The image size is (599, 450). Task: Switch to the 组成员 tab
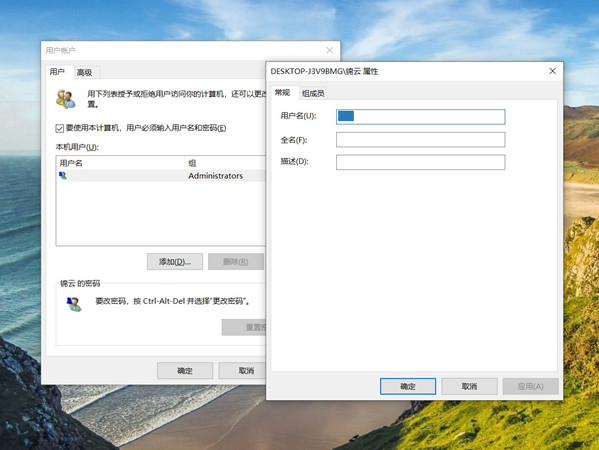click(x=313, y=93)
